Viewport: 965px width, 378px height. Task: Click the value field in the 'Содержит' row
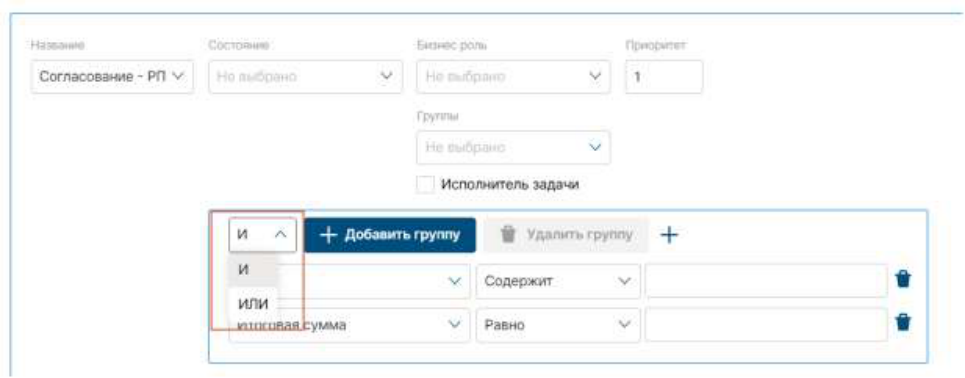[x=766, y=281]
